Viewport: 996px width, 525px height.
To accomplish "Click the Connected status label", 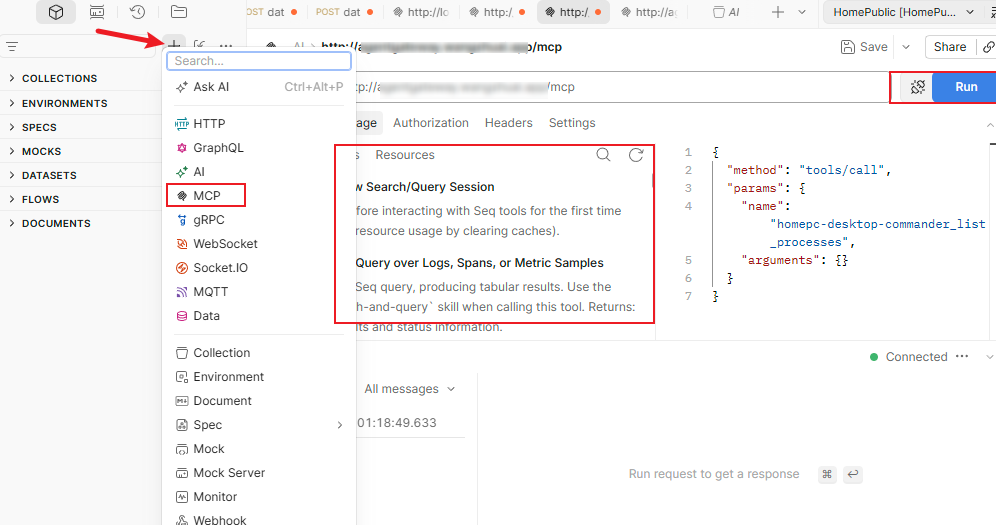I will [916, 357].
